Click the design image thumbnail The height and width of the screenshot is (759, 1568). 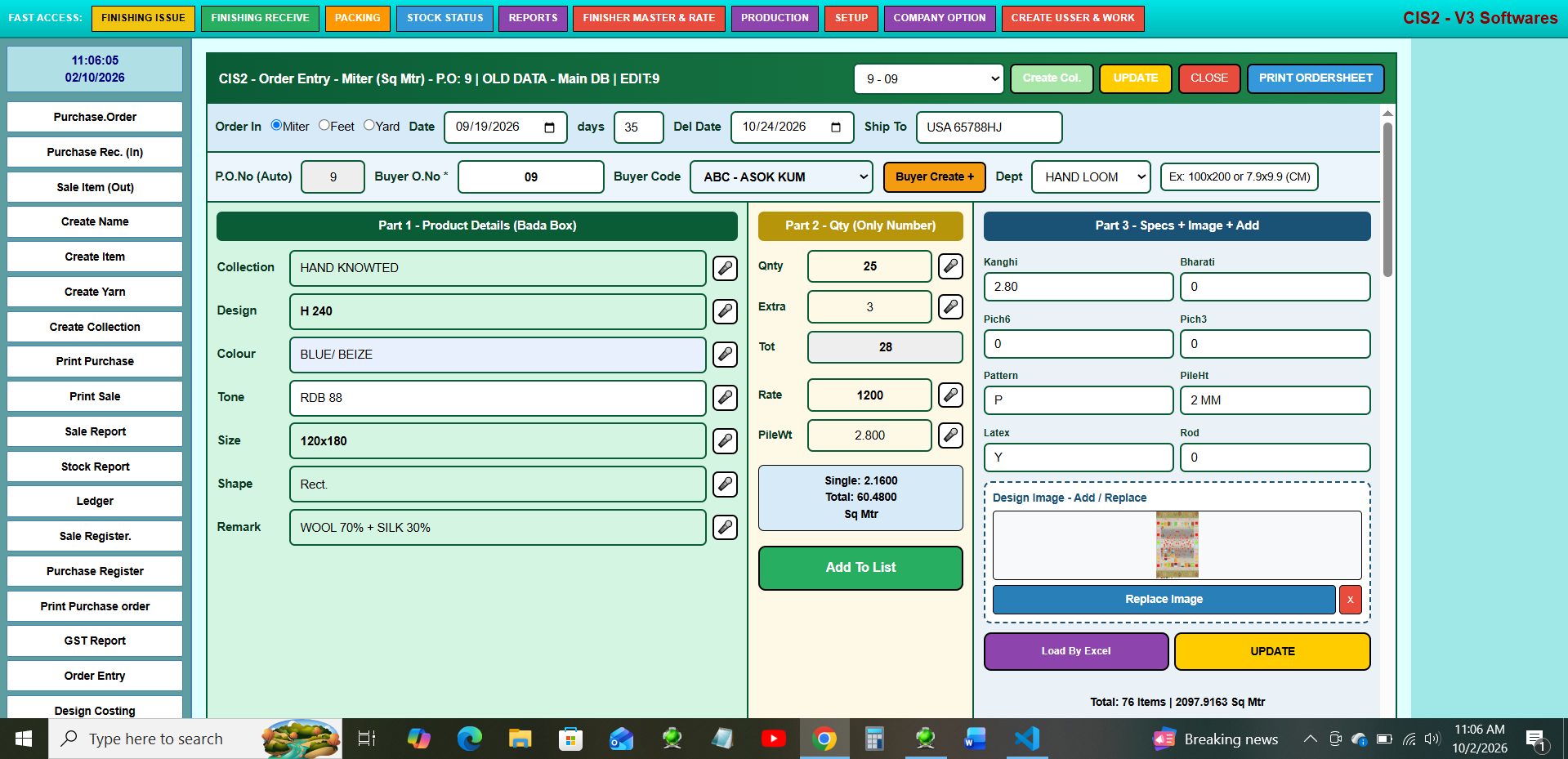pyautogui.click(x=1177, y=545)
